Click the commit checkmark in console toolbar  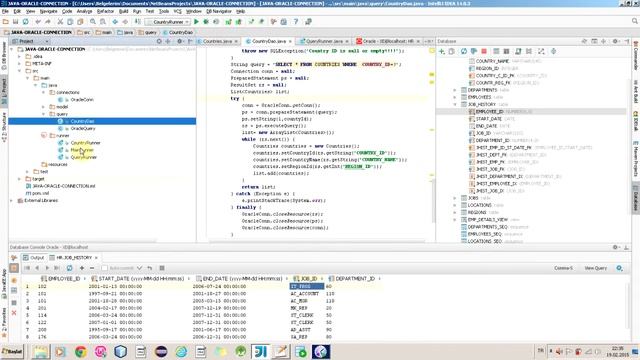pos(140,268)
